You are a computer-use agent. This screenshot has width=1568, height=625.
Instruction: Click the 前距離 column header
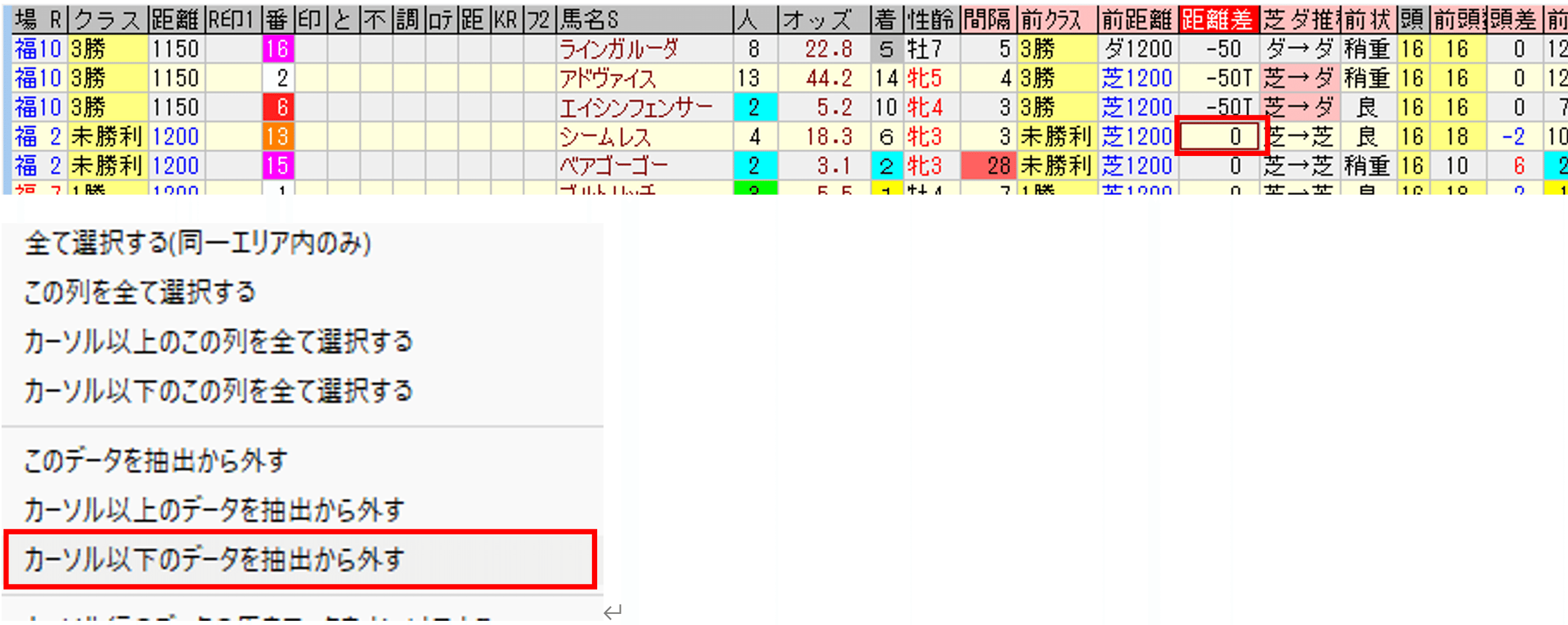[1138, 20]
